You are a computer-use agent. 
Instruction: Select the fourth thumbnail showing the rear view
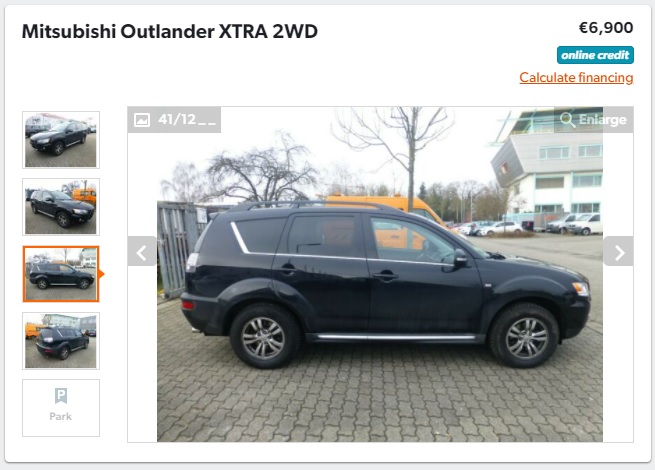61,341
